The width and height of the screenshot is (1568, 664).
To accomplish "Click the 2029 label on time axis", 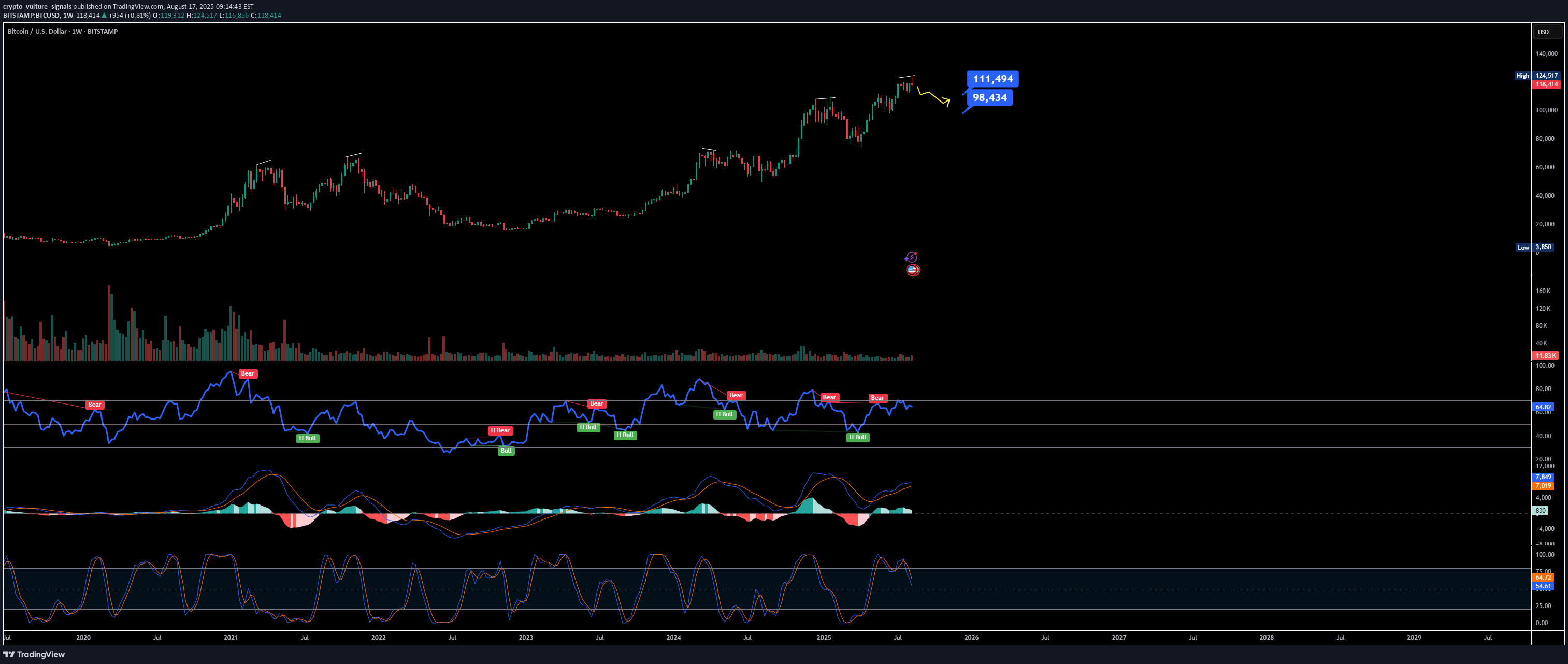I will point(1414,637).
